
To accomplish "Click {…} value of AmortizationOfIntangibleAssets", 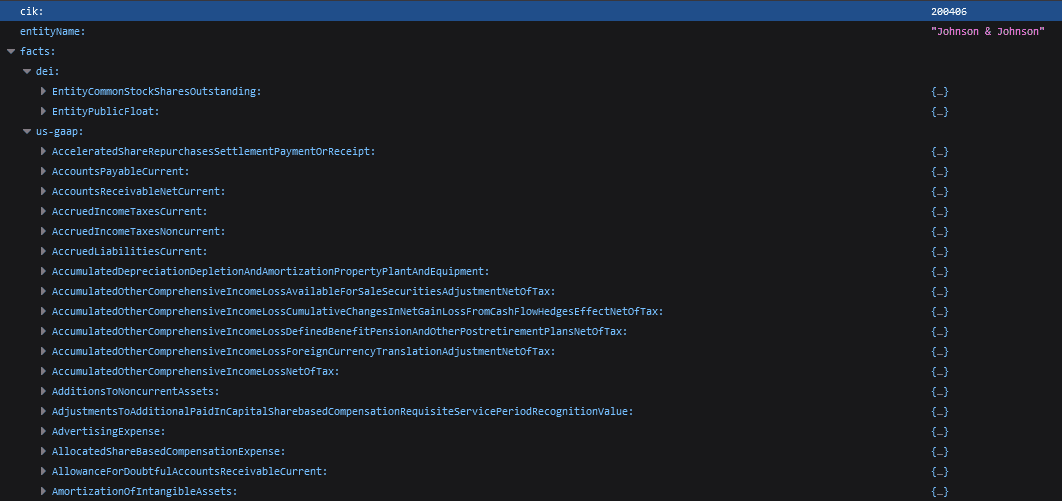I will (x=940, y=491).
